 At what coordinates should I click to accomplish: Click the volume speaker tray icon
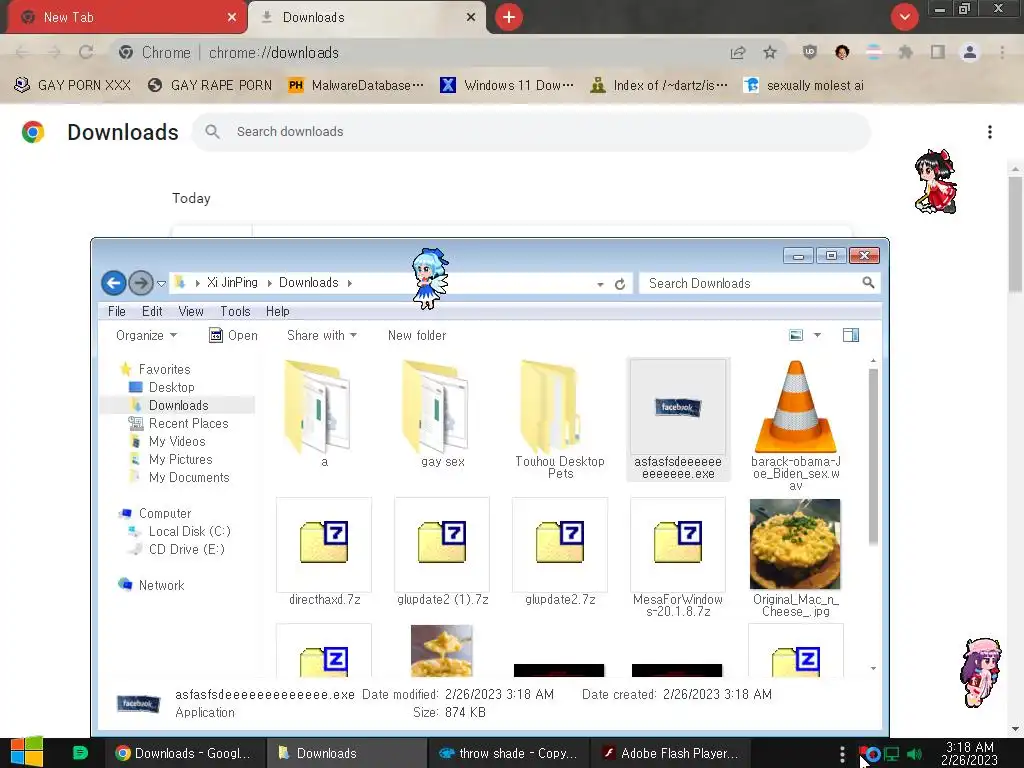[914, 754]
